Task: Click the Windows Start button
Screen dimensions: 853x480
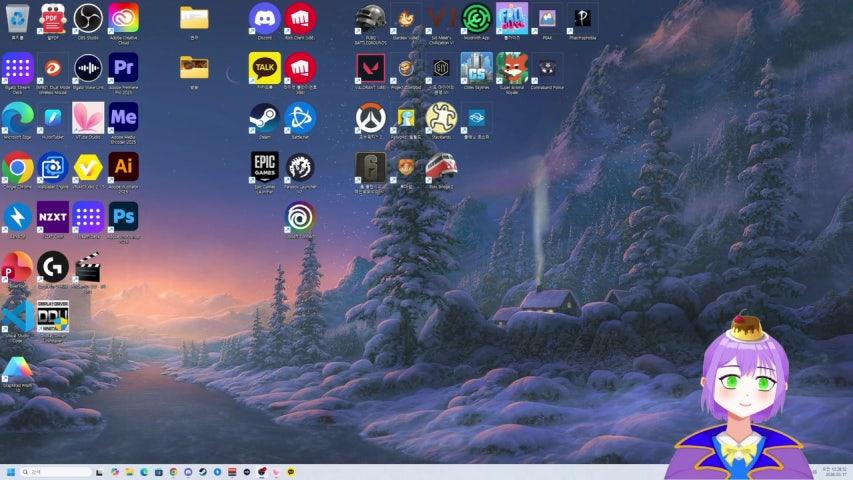Action: (11, 472)
